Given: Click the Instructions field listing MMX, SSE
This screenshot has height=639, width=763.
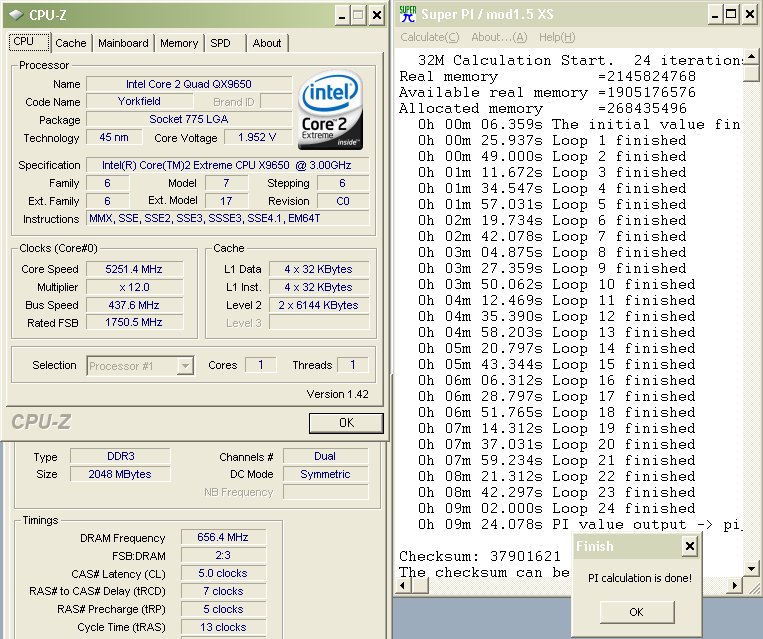Looking at the screenshot, I should point(227,219).
